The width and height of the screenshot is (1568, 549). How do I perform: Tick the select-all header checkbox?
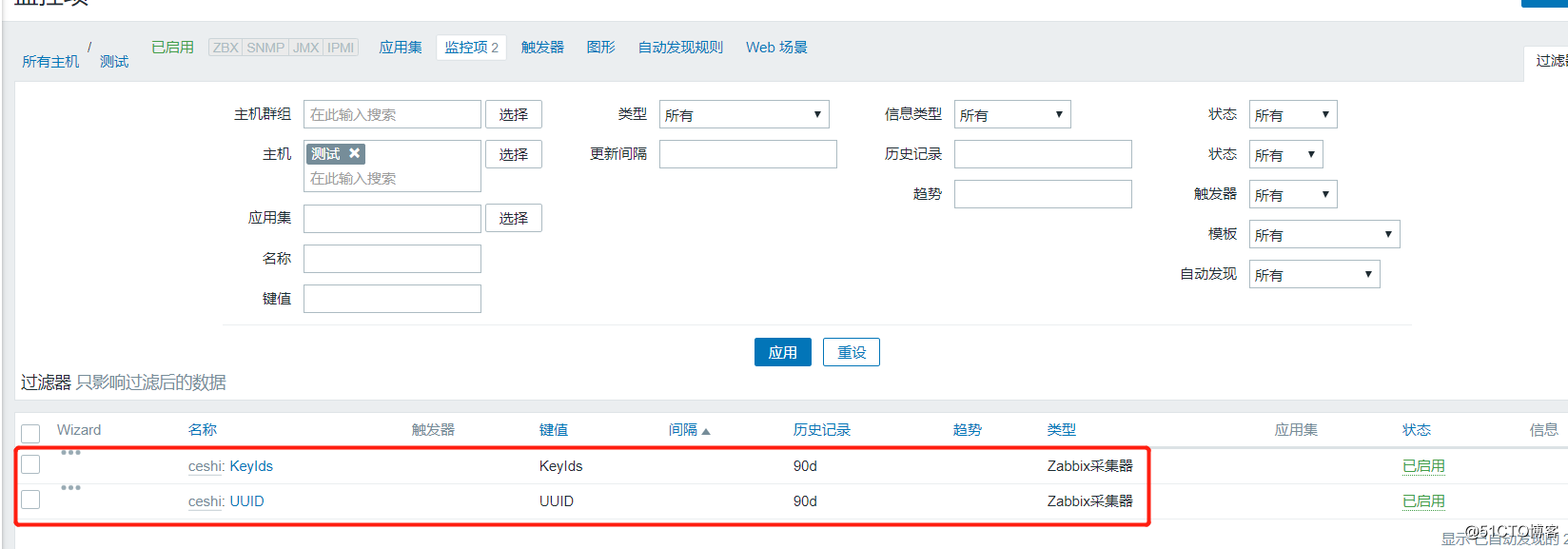coord(30,433)
